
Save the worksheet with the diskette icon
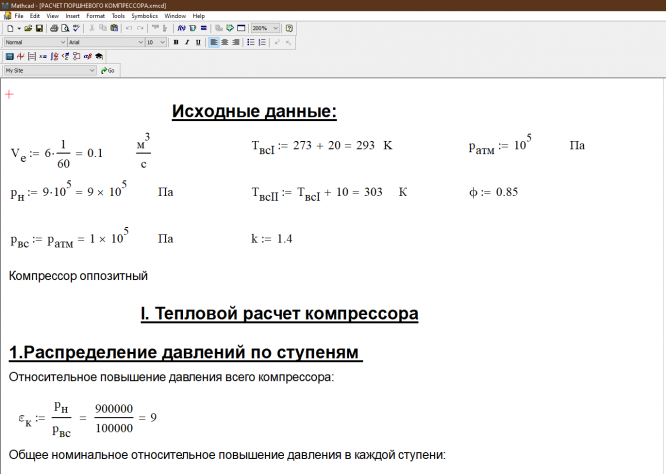(x=38, y=29)
